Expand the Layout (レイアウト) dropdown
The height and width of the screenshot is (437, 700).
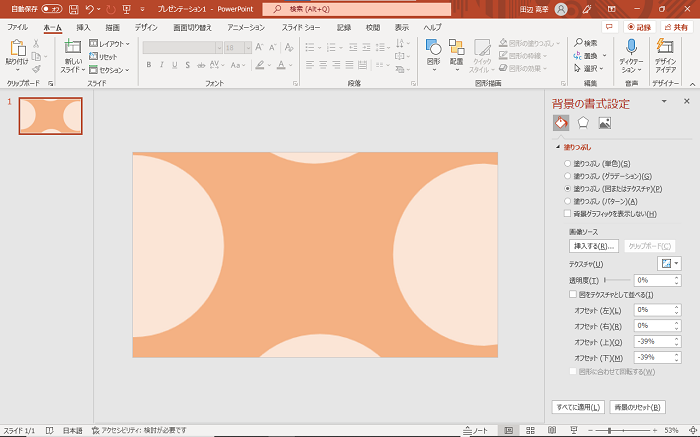point(108,44)
